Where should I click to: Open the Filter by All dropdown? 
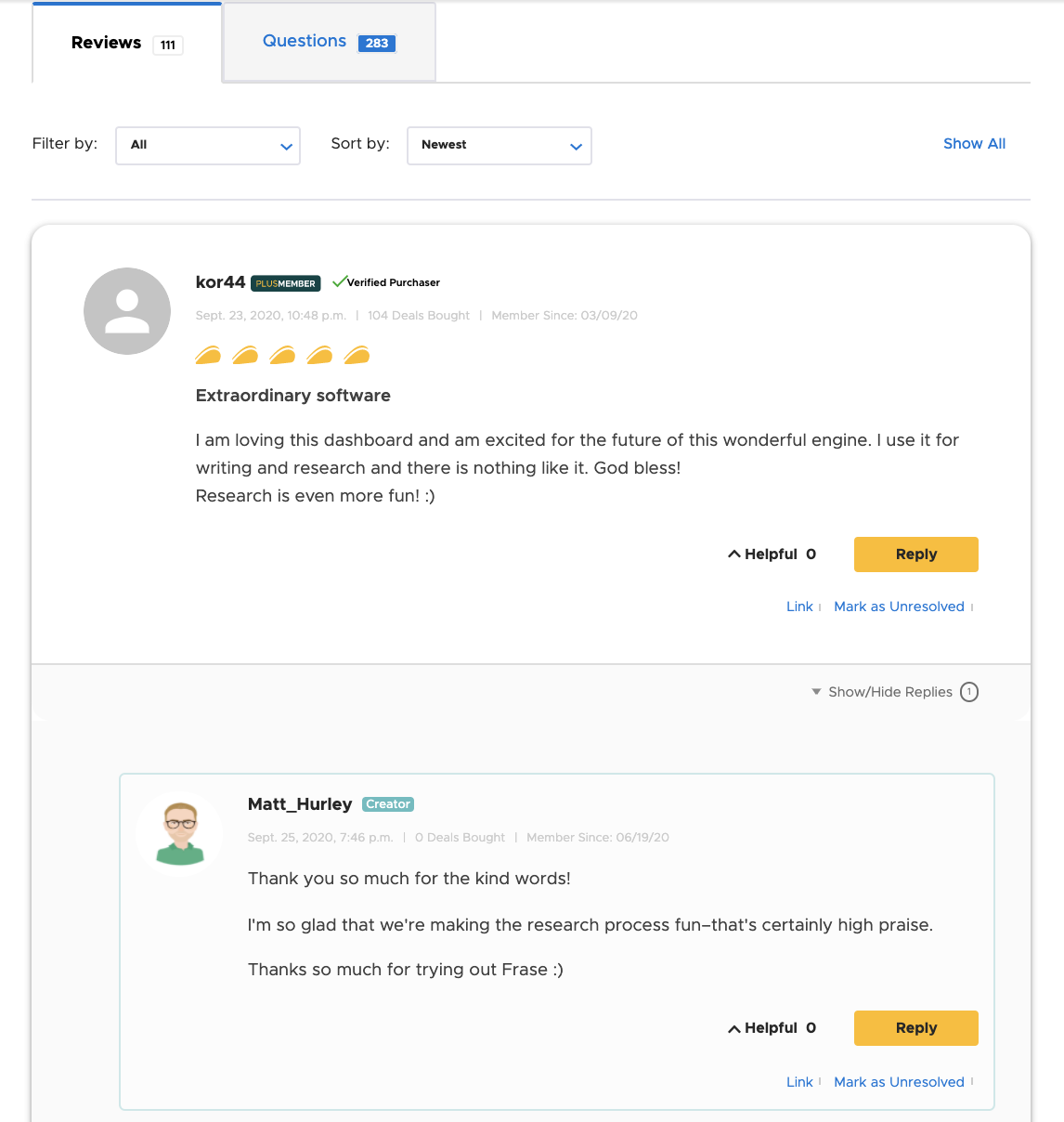click(x=208, y=146)
